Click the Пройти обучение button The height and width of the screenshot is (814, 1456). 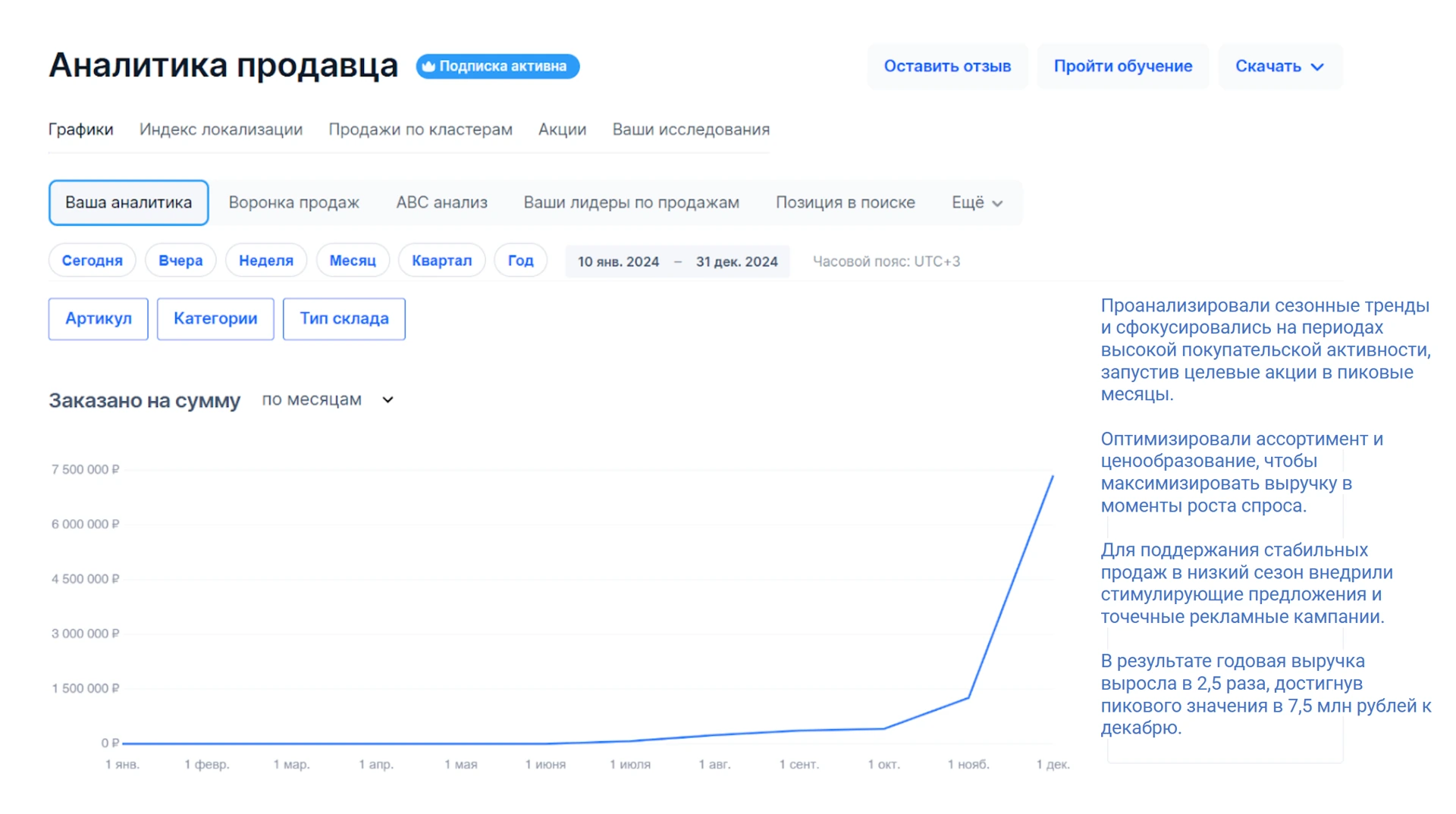point(1122,67)
